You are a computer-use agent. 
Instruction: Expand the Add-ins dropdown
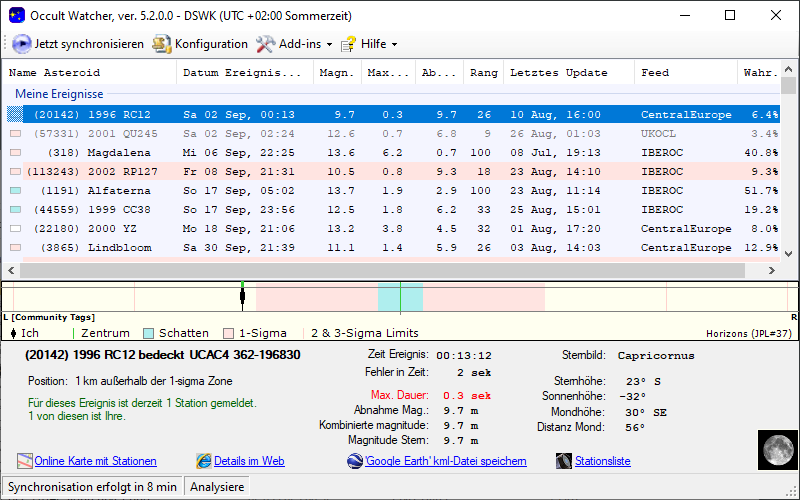click(329, 44)
